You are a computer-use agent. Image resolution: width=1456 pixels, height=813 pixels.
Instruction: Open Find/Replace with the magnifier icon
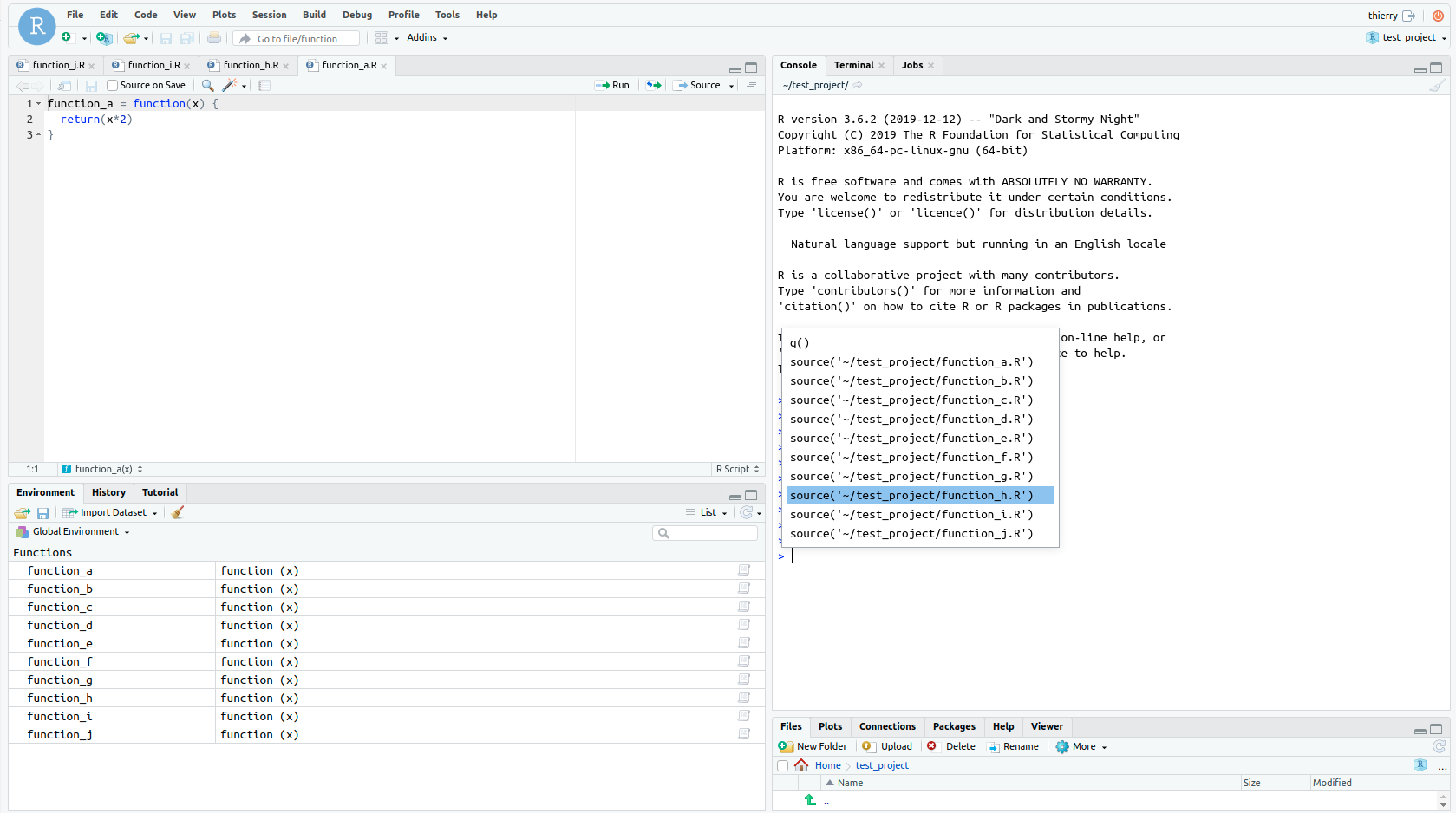tap(208, 85)
